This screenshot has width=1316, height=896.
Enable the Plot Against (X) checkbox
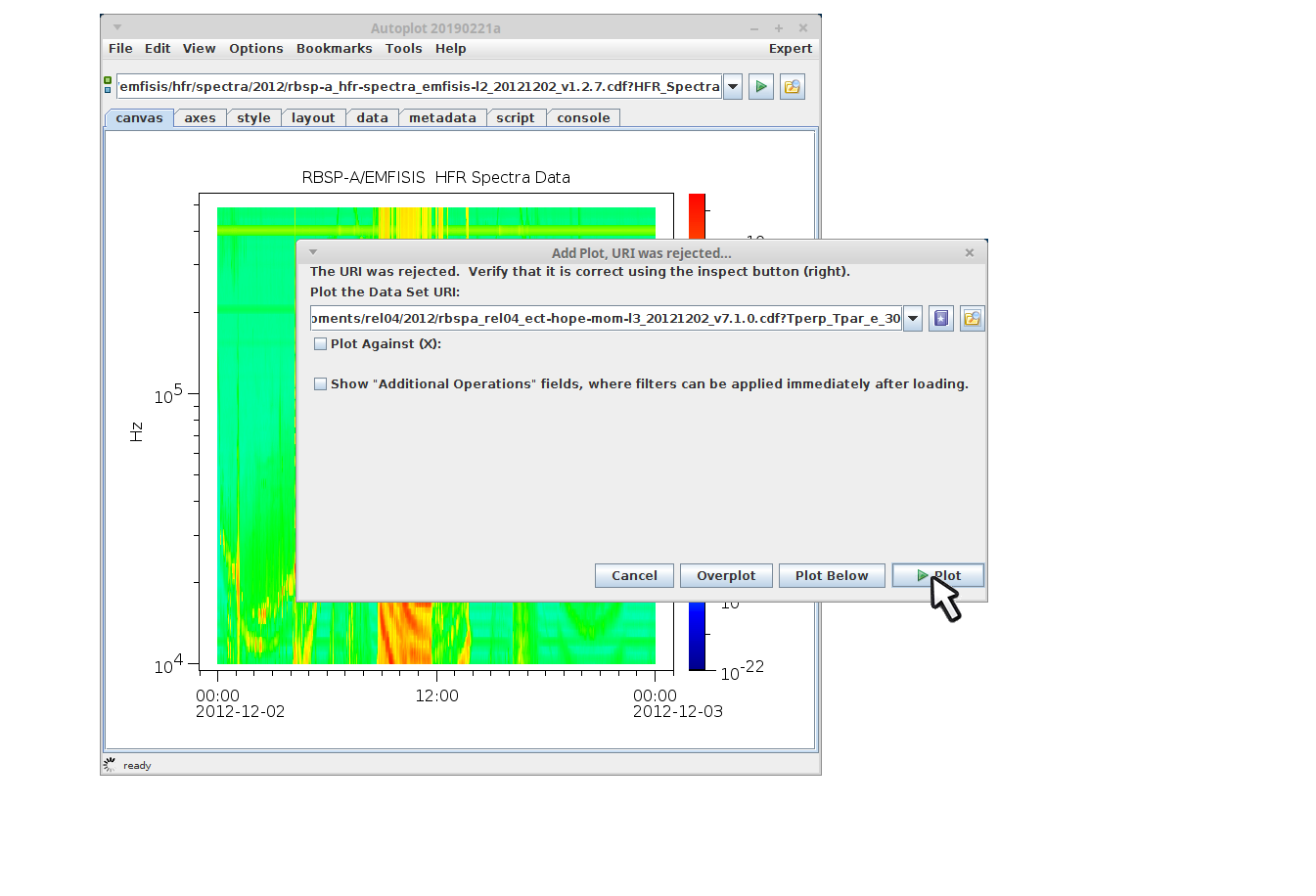pyautogui.click(x=320, y=344)
